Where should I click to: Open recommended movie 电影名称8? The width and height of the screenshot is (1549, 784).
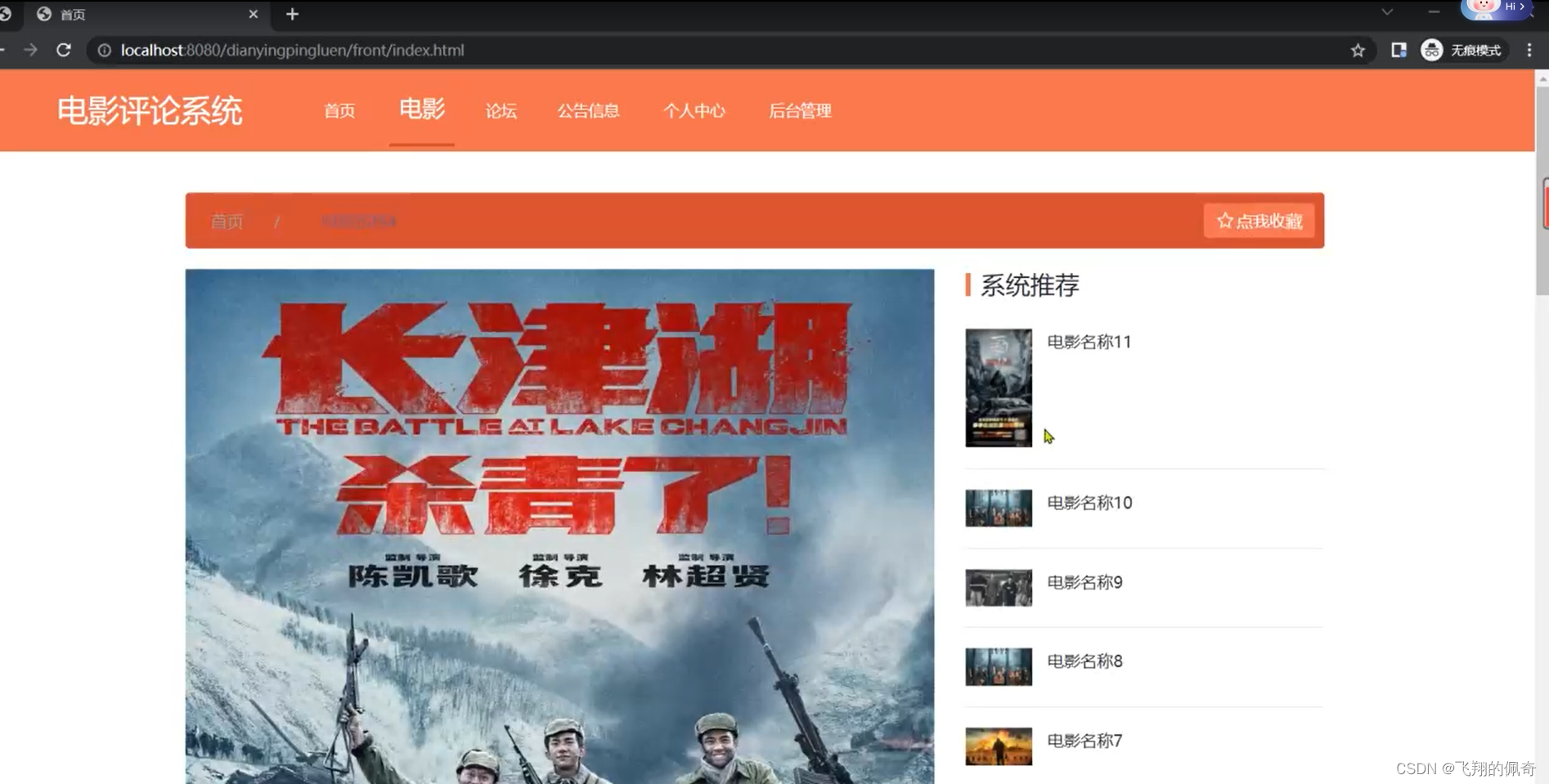[x=1084, y=661]
